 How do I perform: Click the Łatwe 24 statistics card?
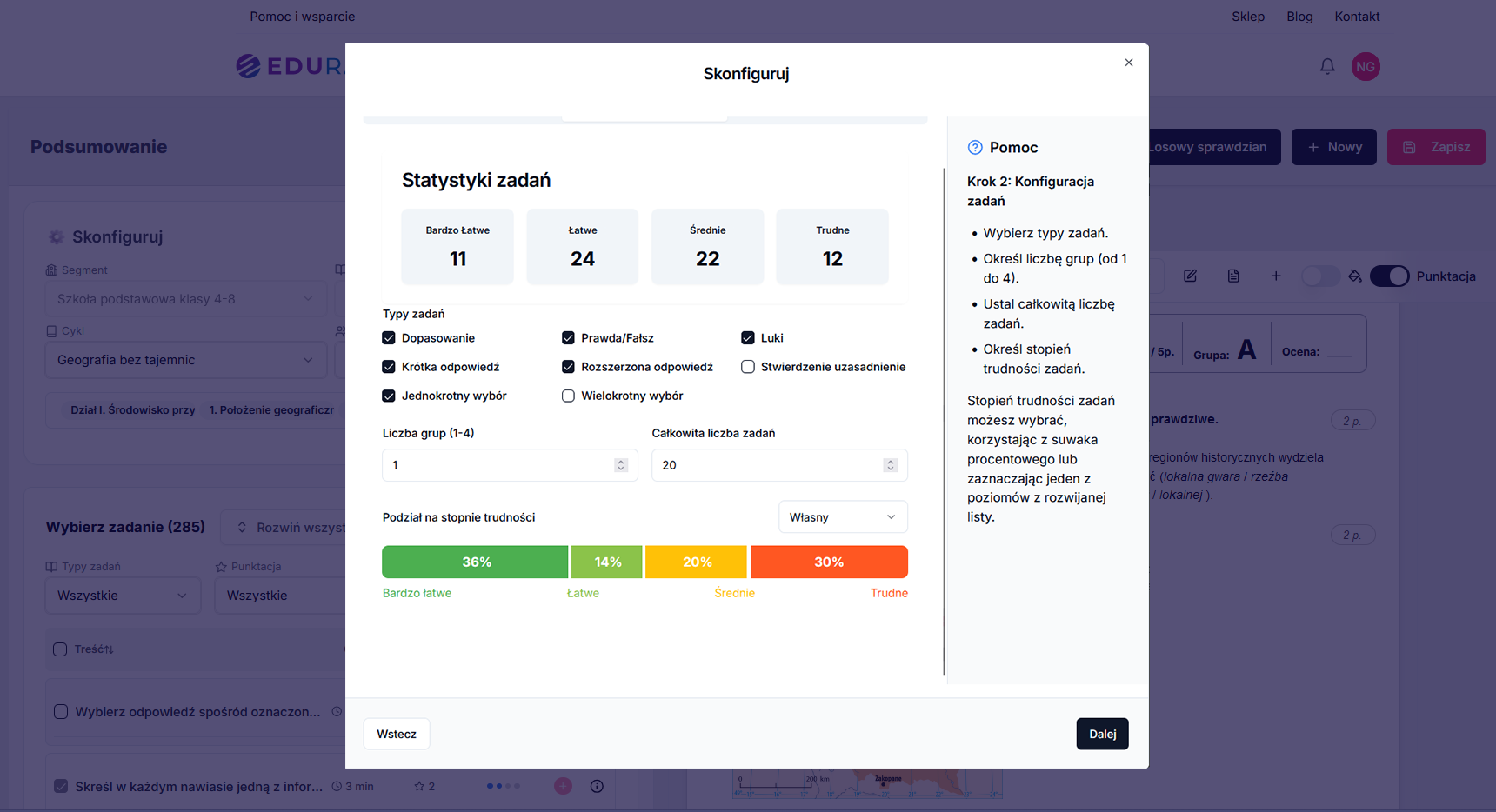(x=583, y=246)
